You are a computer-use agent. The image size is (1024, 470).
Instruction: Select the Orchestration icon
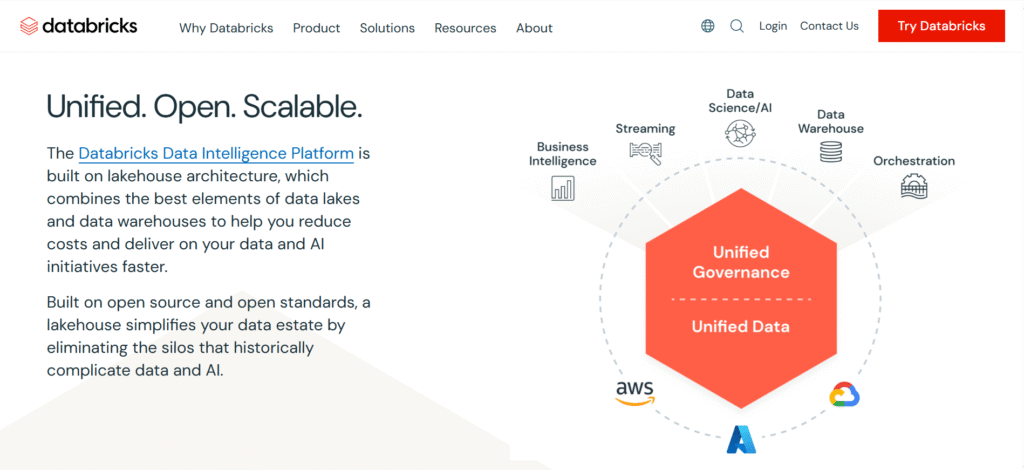point(913,185)
